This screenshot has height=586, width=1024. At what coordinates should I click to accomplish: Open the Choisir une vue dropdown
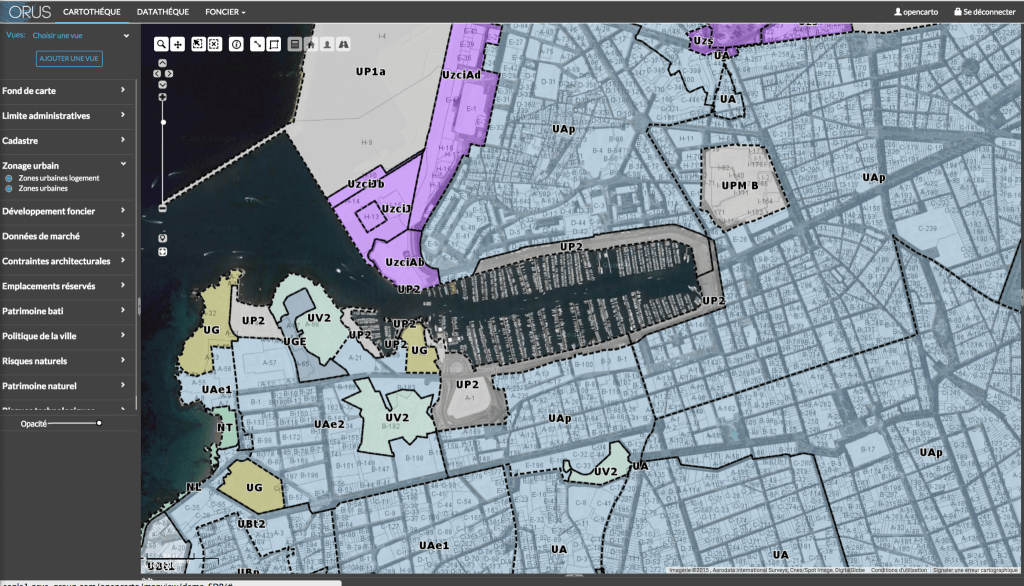(81, 35)
